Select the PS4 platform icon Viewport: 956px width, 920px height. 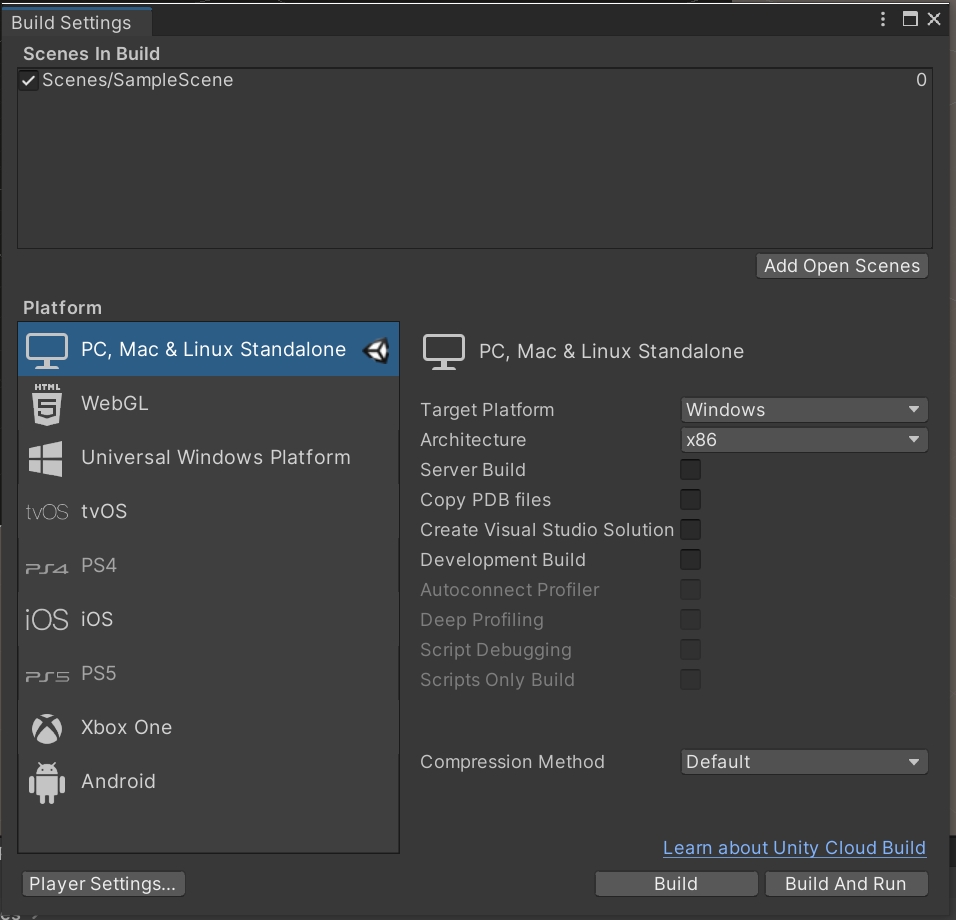tap(46, 567)
